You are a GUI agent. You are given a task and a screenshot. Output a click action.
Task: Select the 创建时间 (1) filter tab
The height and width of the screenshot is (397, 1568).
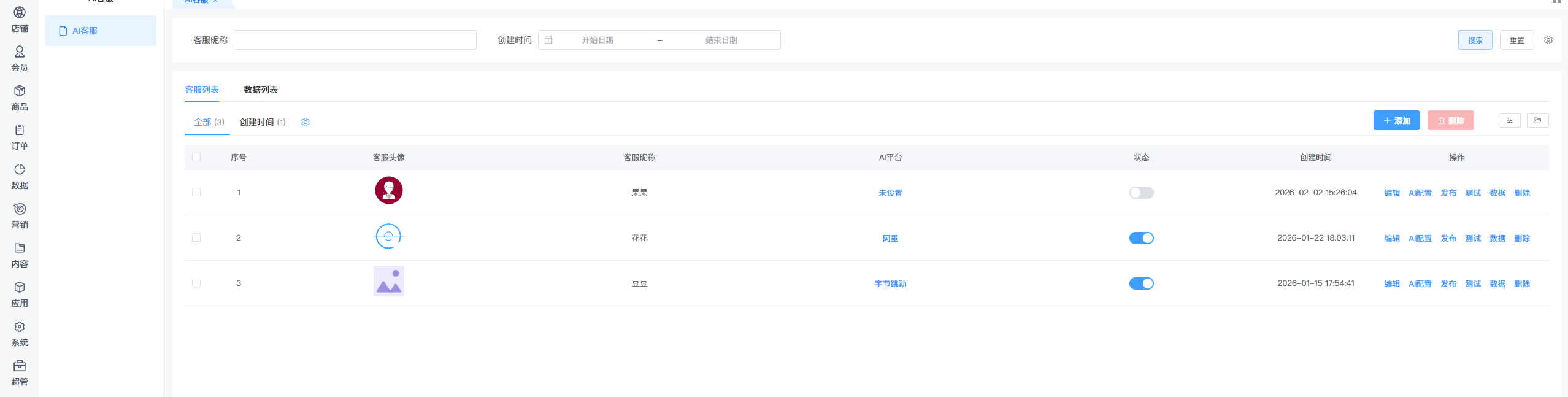point(263,122)
